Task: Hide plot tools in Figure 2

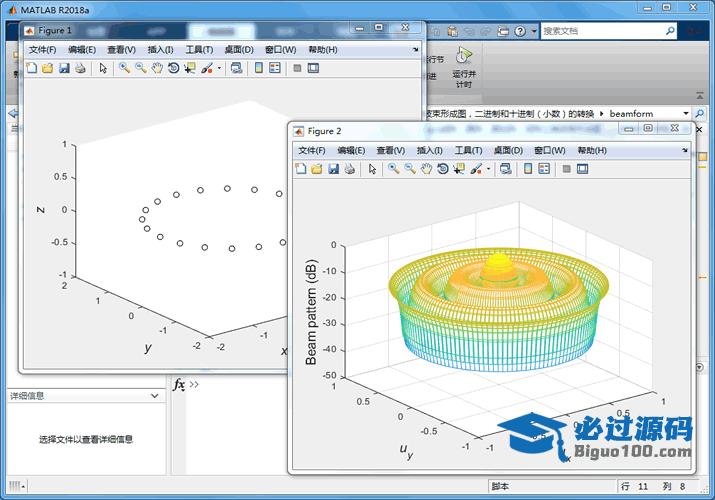Action: (566, 169)
